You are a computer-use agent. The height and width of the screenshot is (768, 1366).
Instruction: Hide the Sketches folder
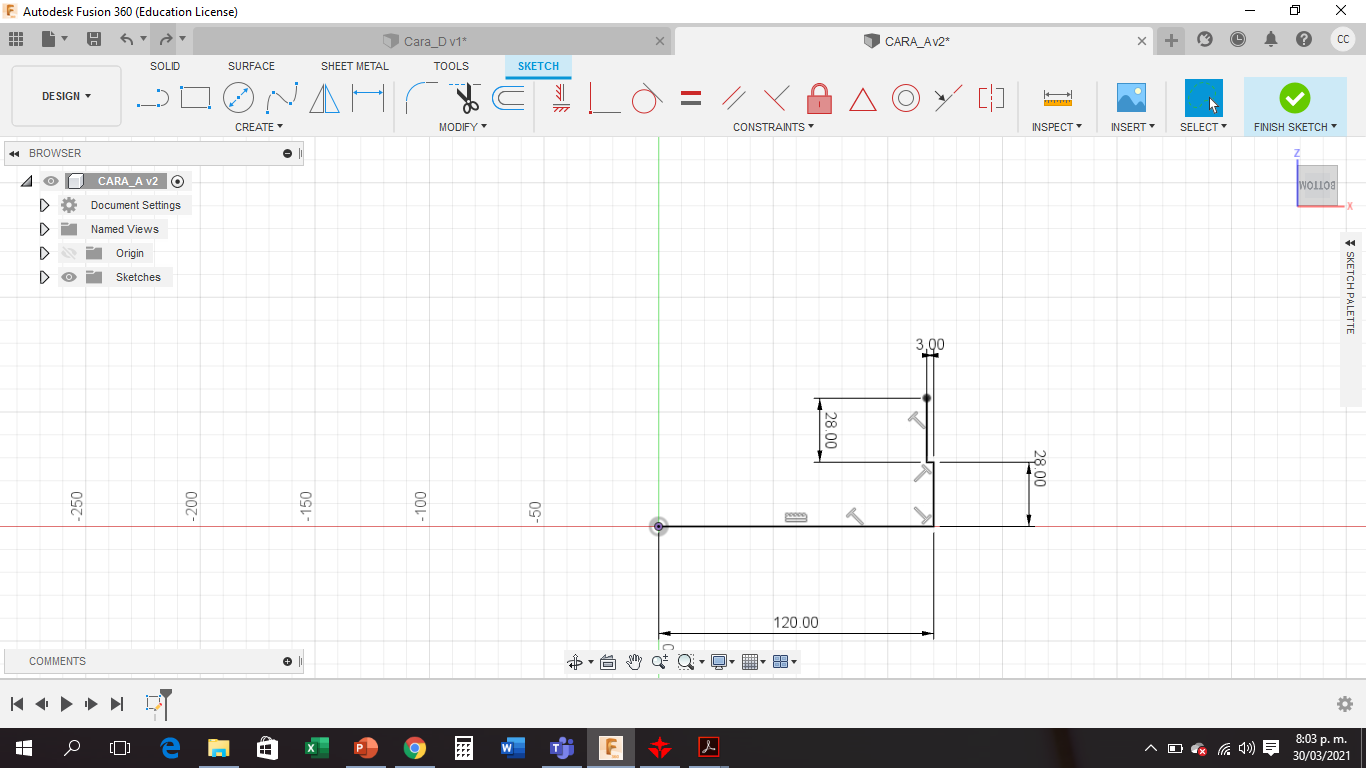69,277
